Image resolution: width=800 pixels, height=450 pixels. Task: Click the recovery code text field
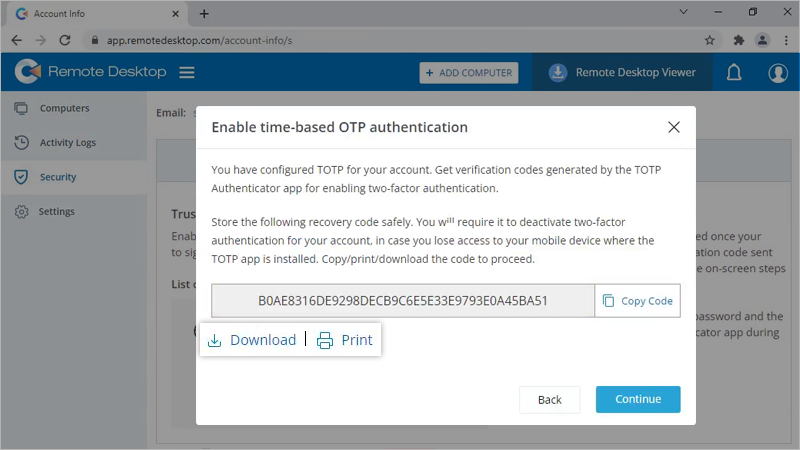(403, 301)
